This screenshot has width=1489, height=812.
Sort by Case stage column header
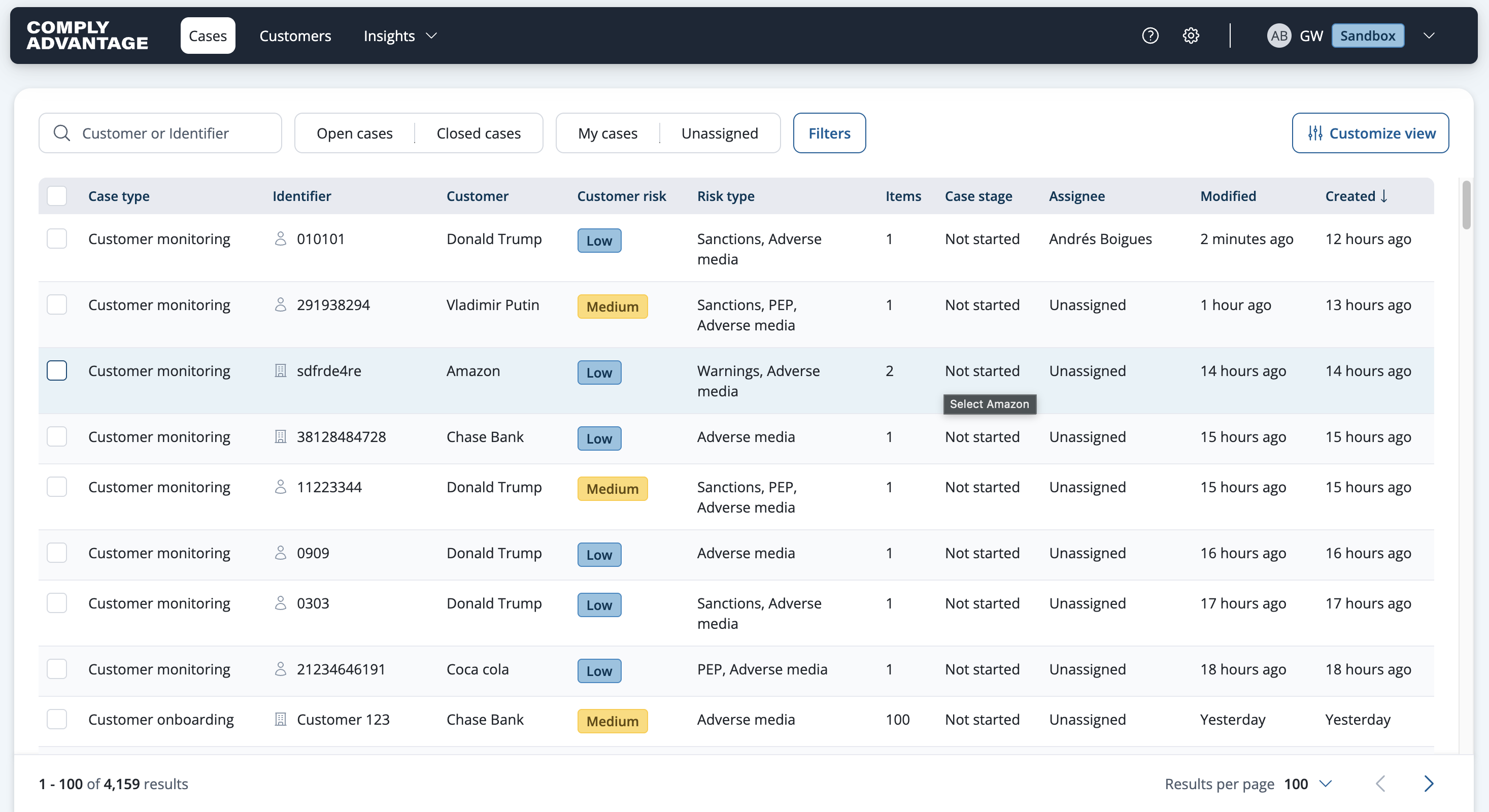(x=978, y=196)
